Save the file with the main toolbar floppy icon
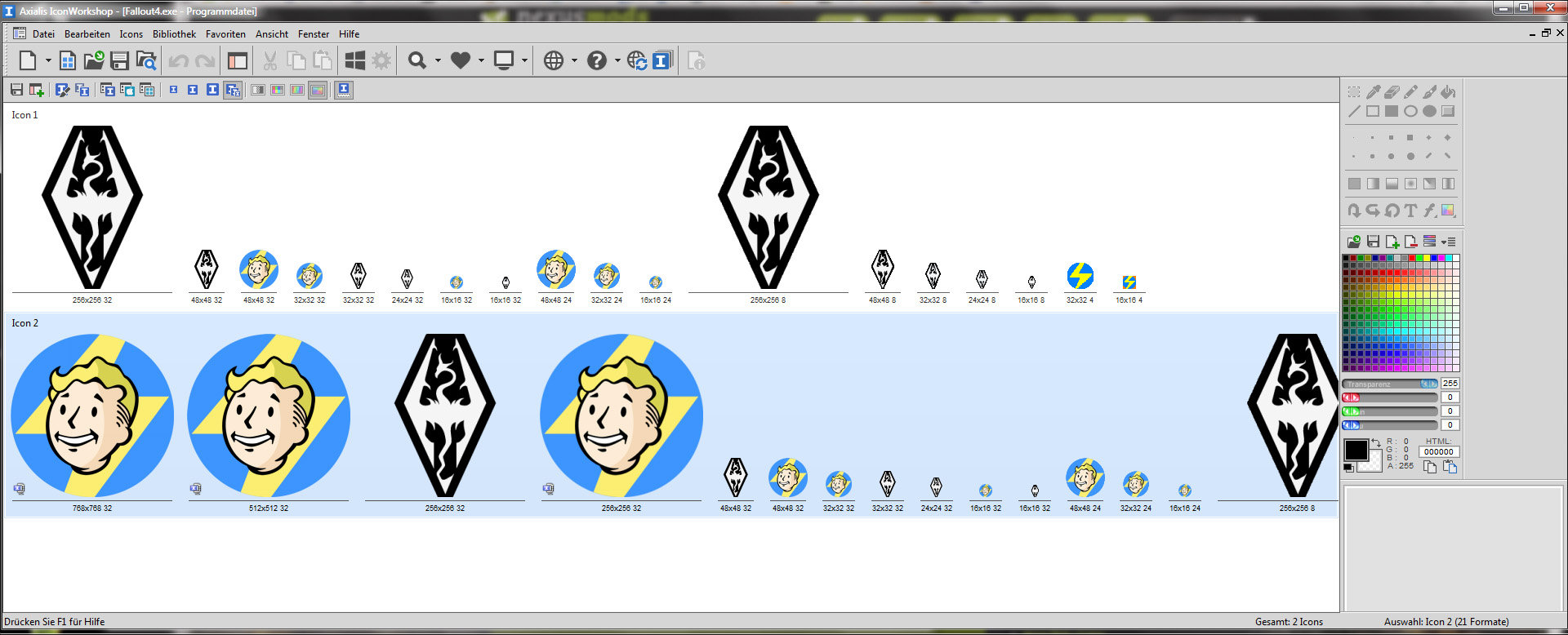 click(x=120, y=60)
